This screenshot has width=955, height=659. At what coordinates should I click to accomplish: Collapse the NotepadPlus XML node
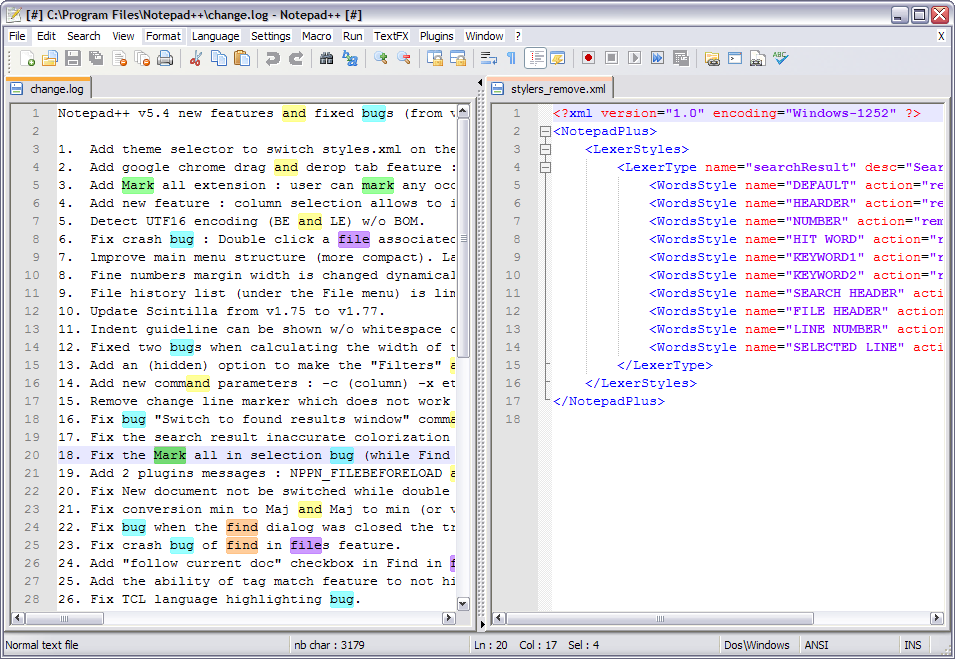point(545,132)
